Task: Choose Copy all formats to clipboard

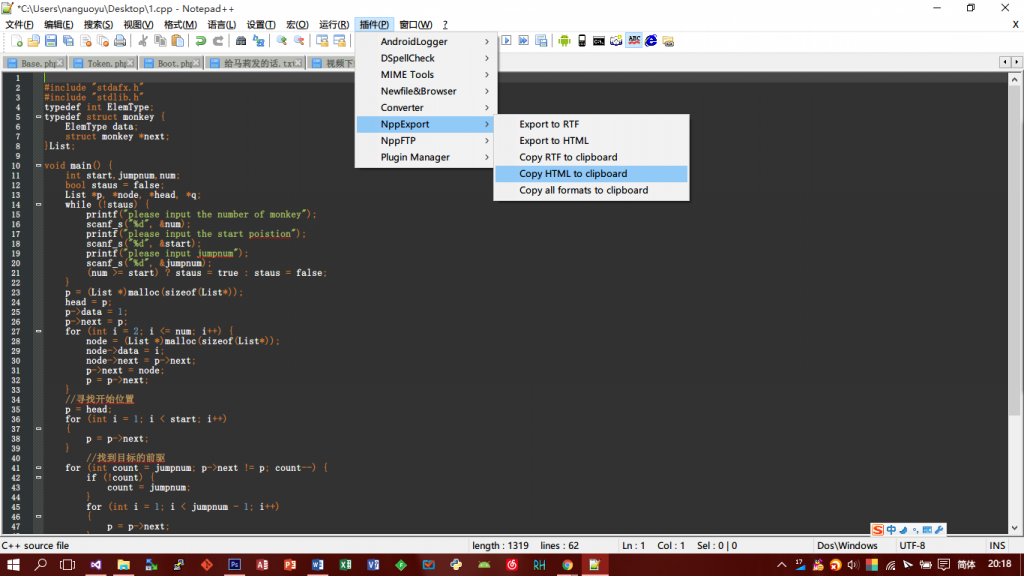Action: click(x=591, y=190)
